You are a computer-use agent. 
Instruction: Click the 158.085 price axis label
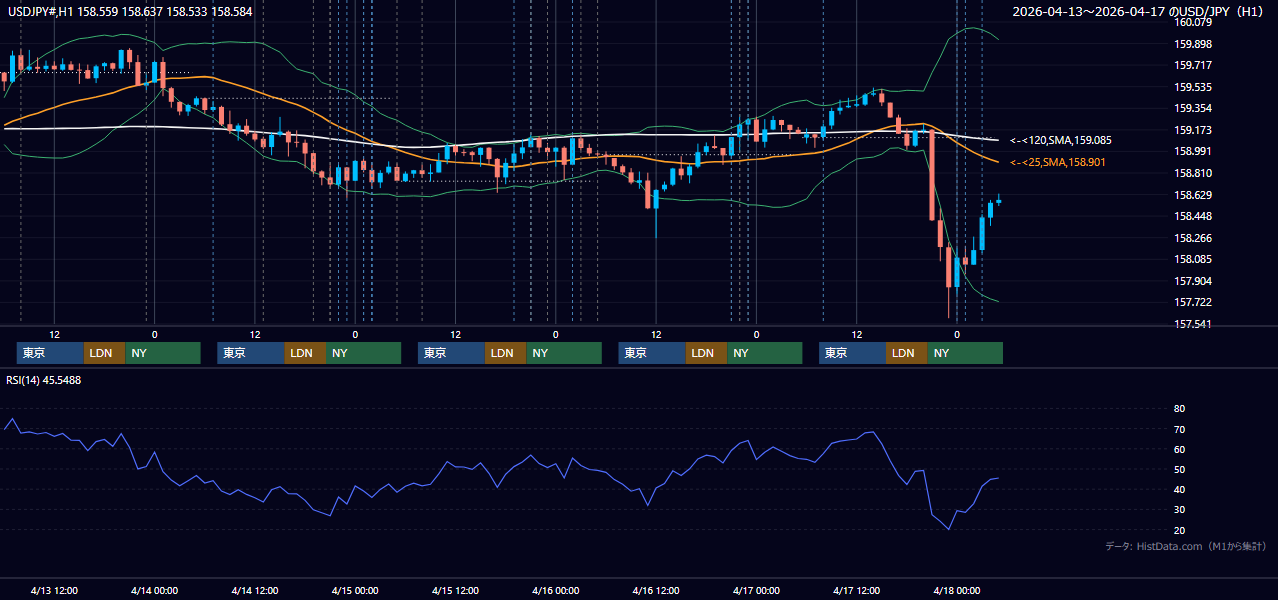(x=1194, y=259)
